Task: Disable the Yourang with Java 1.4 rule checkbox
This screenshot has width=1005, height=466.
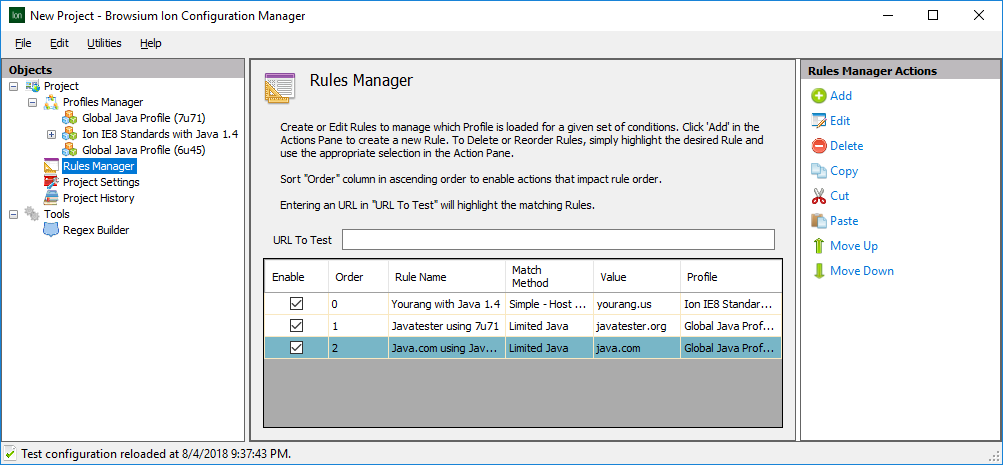Action: tap(296, 303)
